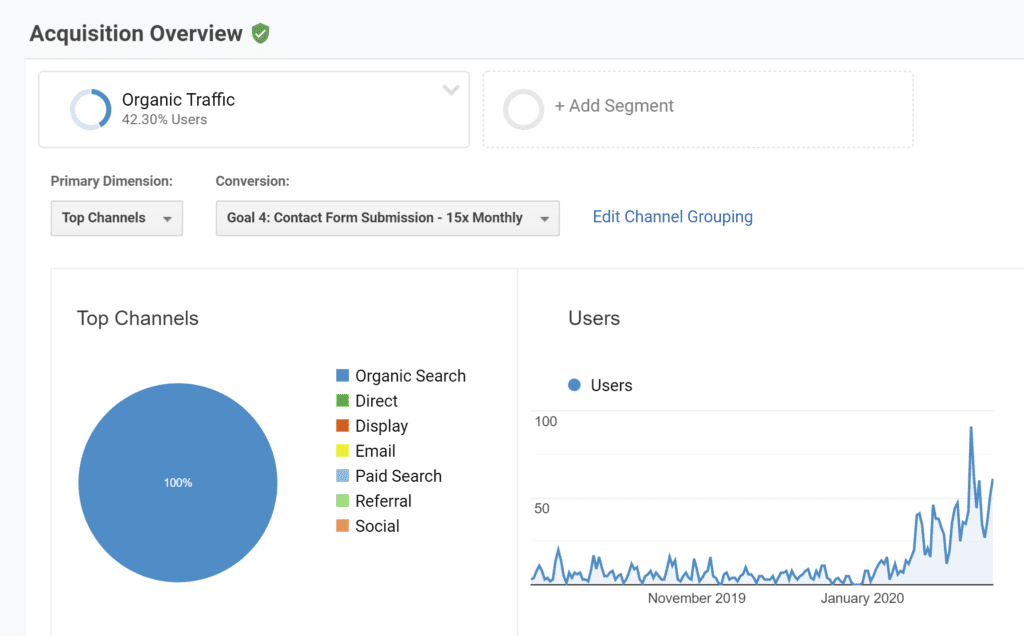Viewport: 1024px width, 636px height.
Task: Open the Goal 4 Contact Form conversion dropdown
Action: pyautogui.click(x=387, y=218)
